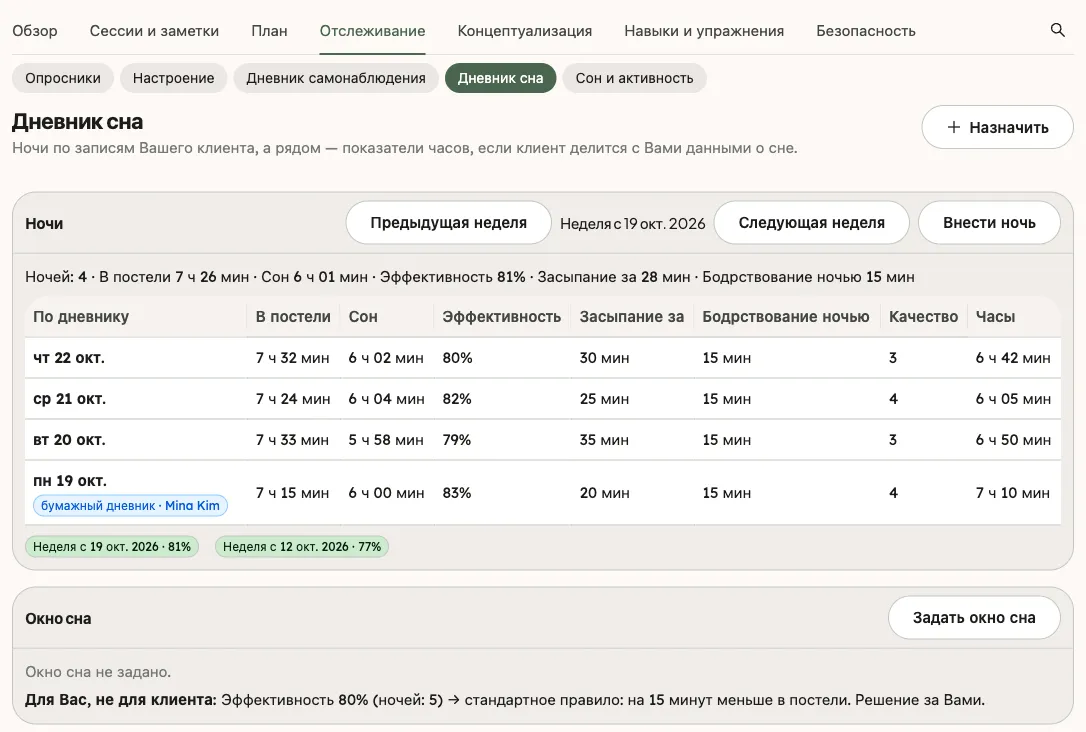Open the Сон и активность section

coord(634,78)
